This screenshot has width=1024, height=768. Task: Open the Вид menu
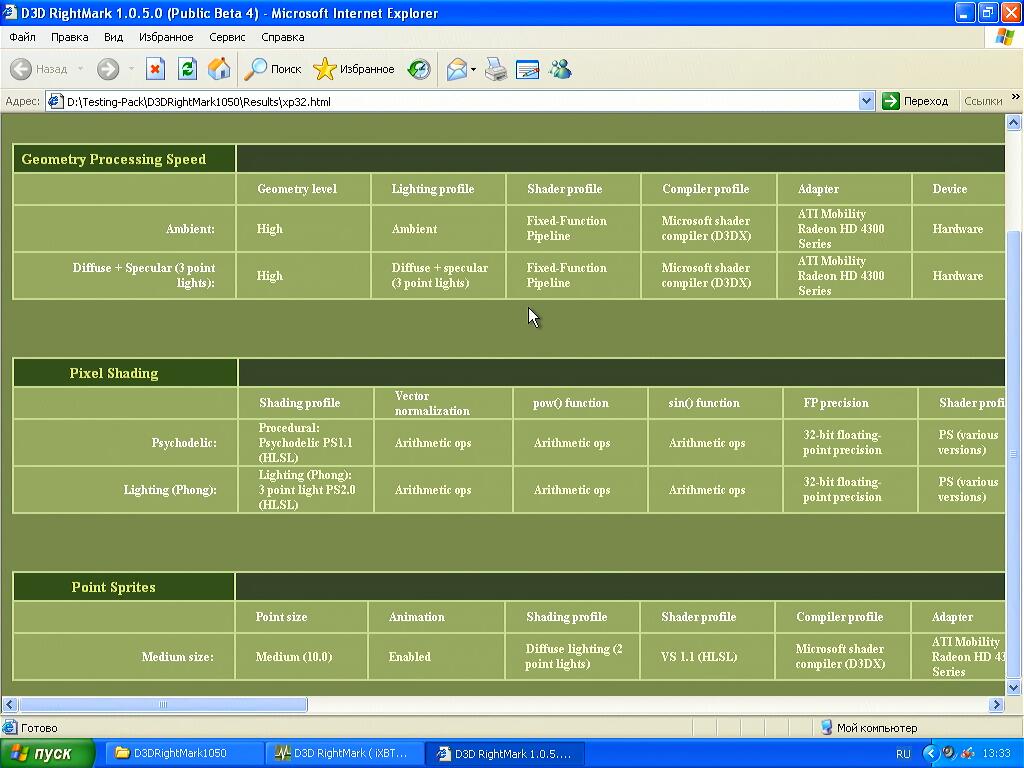point(113,37)
